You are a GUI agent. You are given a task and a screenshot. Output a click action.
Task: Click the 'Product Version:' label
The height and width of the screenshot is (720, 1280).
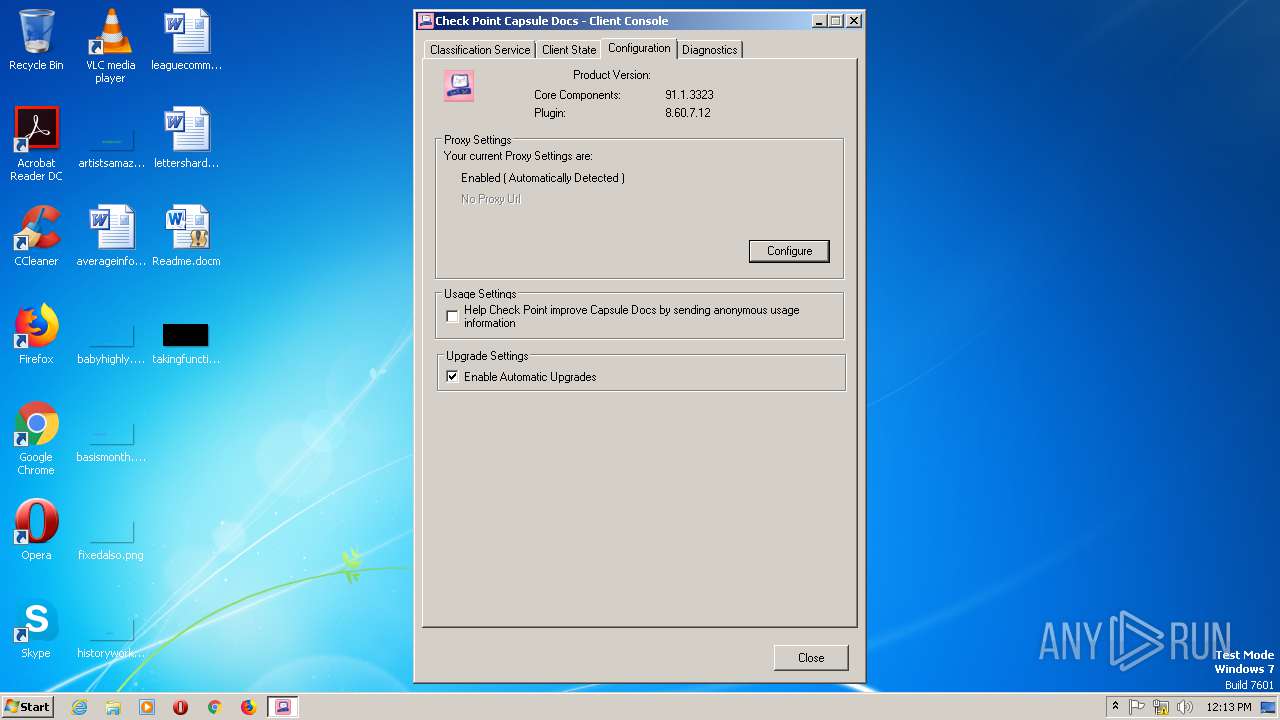pyautogui.click(x=612, y=75)
